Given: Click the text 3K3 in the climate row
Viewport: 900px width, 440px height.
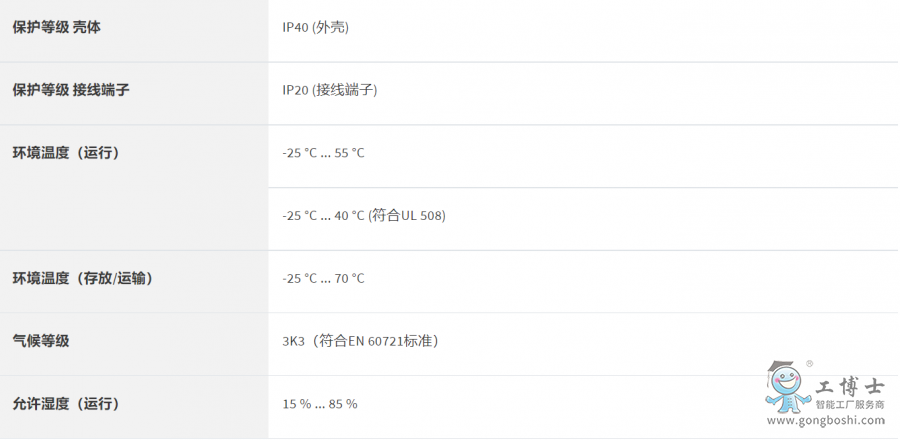Looking at the screenshot, I should click(294, 341).
